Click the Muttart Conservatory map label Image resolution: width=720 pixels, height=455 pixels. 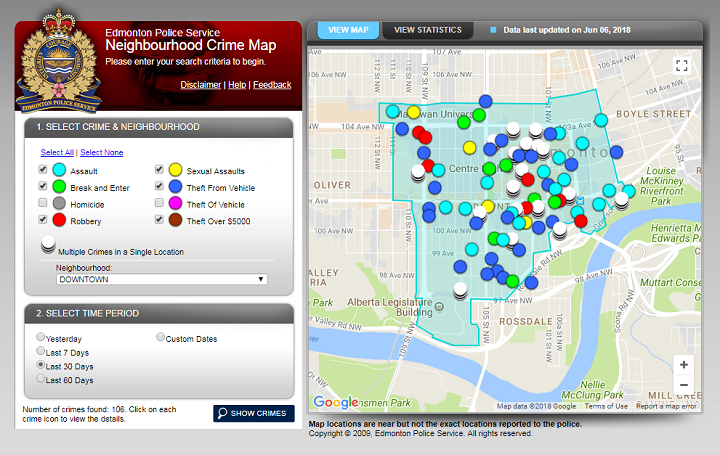pyautogui.click(x=670, y=283)
